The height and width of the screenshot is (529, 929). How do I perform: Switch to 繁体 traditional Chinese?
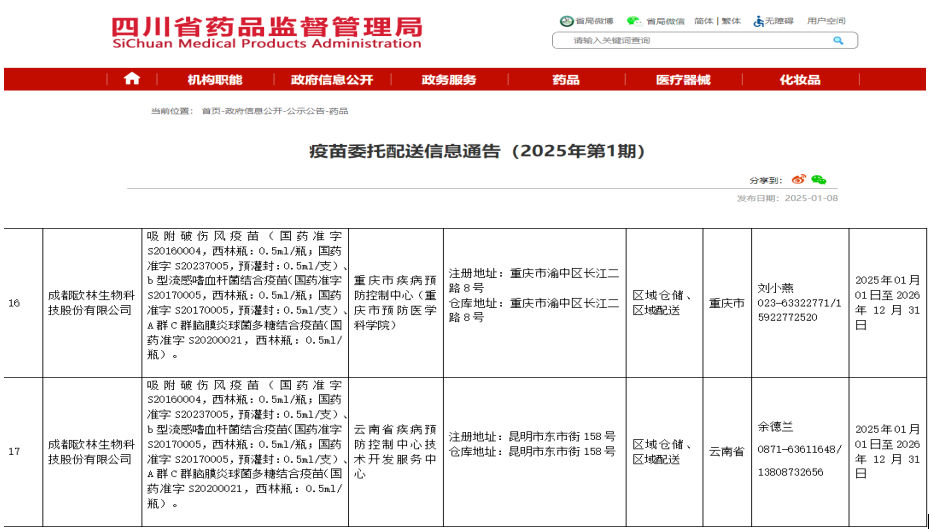coord(731,21)
